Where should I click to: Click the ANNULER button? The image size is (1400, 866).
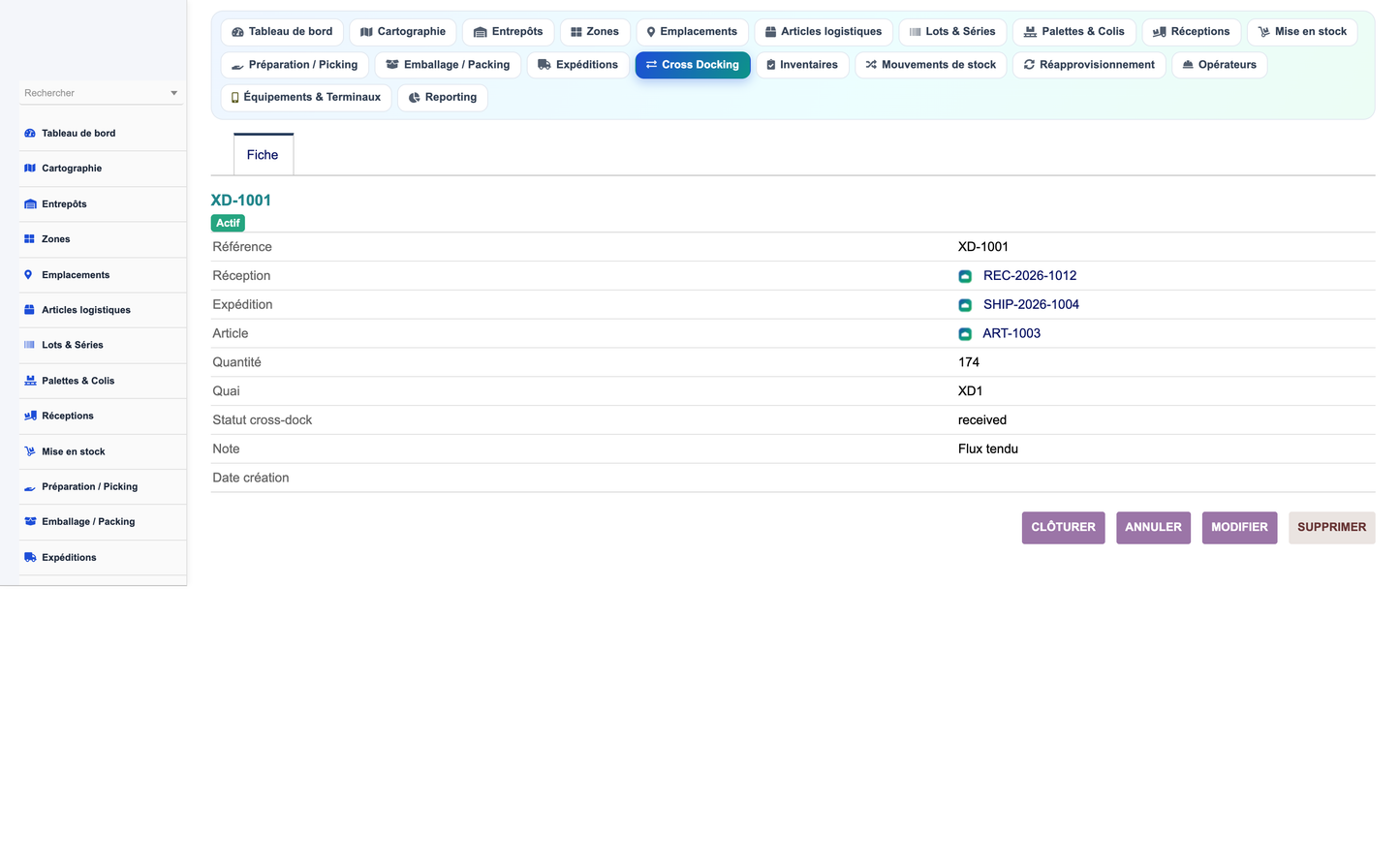1153,528
